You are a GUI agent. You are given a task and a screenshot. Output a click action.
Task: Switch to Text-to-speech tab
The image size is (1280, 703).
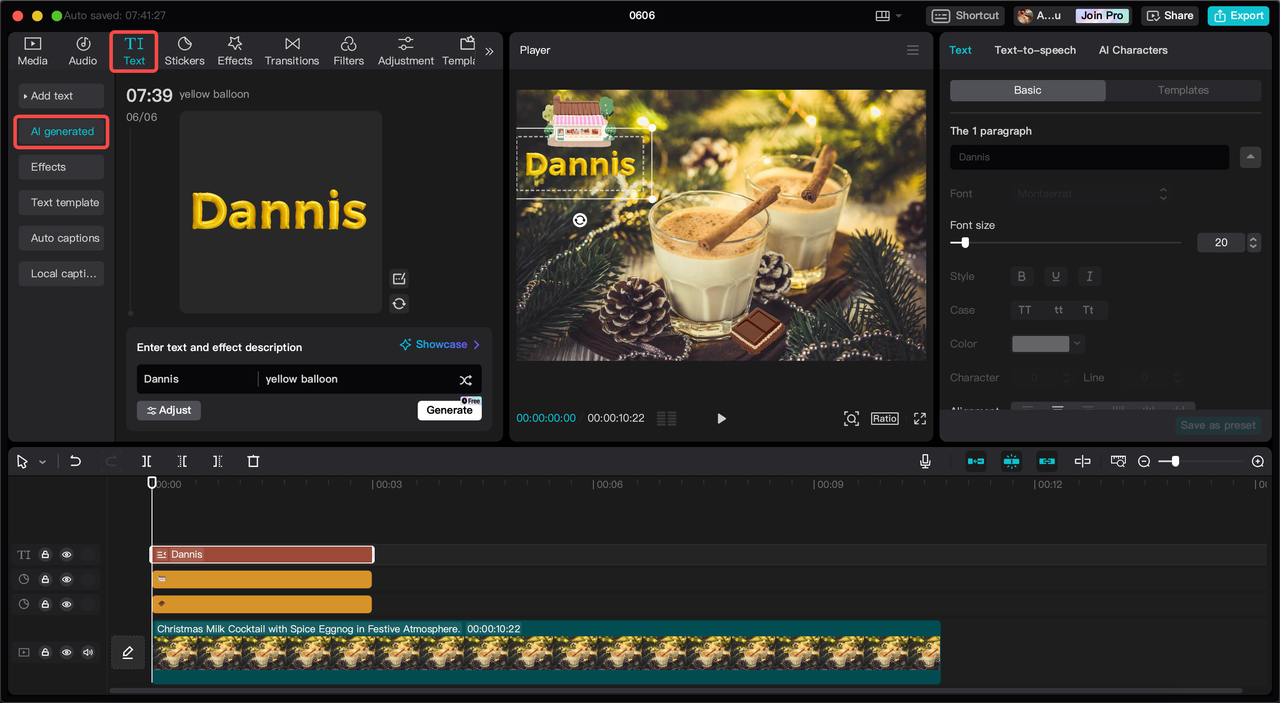1035,50
